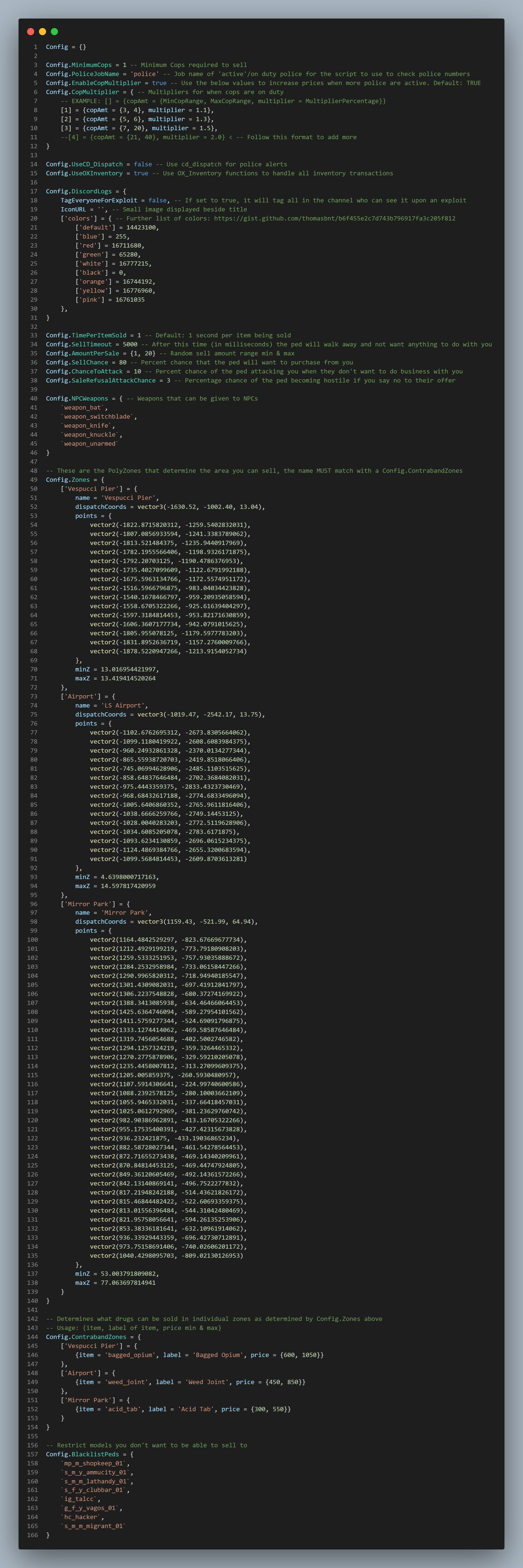523x1568 pixels.
Task: Click the ['orange'] color value 16744192
Action: [x=138, y=282]
